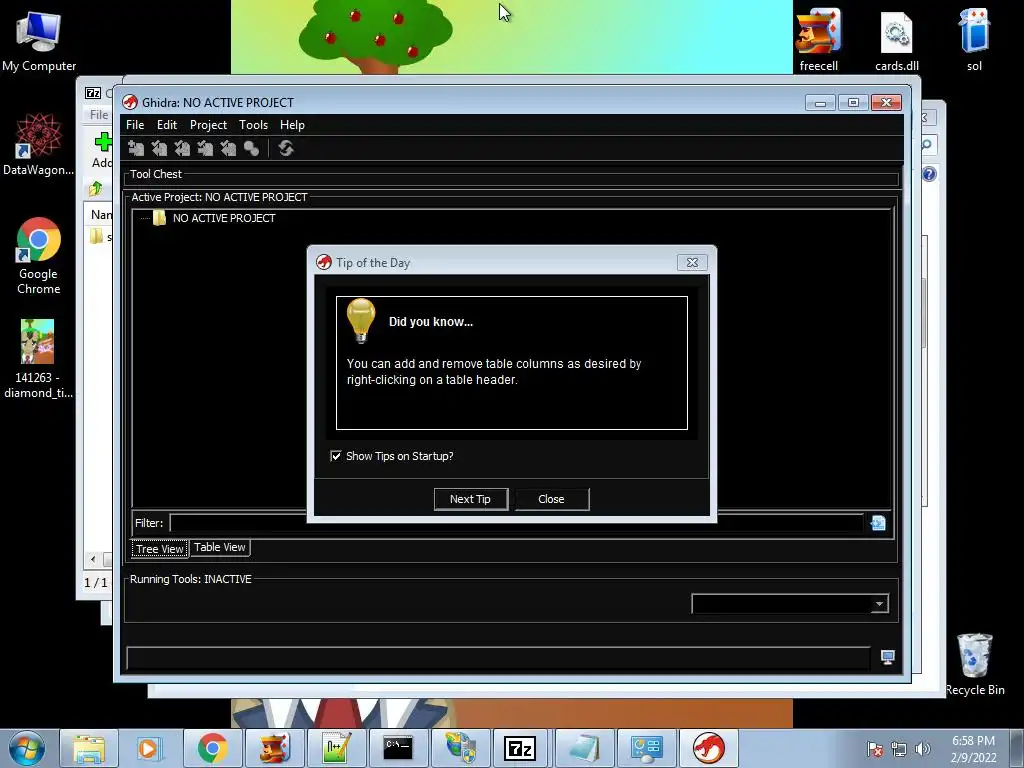1024x768 pixels.
Task: Switch to the Command Prompt taskbar icon
Action: 398,748
